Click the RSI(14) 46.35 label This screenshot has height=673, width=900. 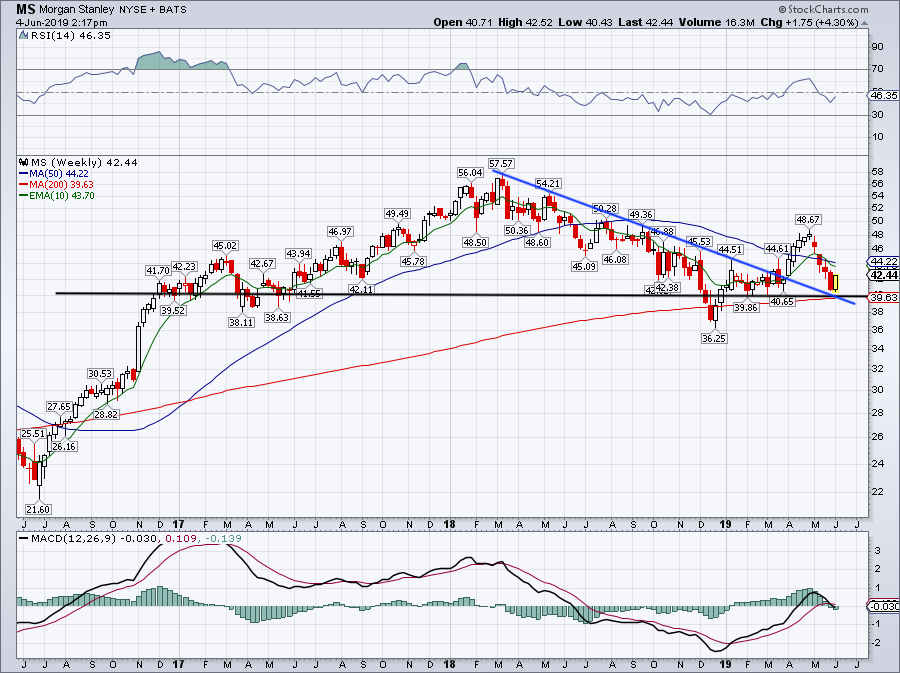click(x=71, y=36)
